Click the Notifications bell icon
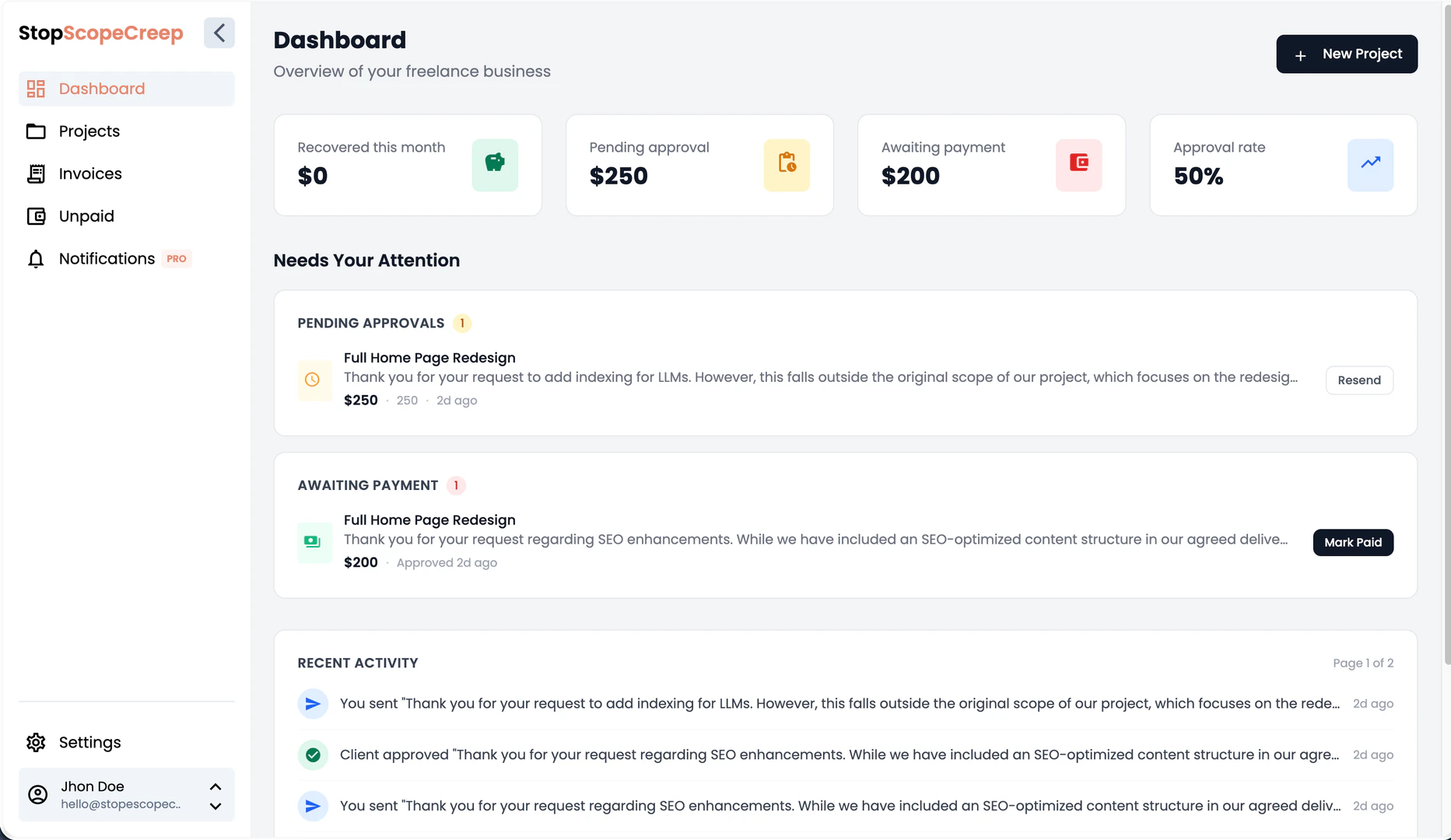1451x840 pixels. tap(36, 258)
